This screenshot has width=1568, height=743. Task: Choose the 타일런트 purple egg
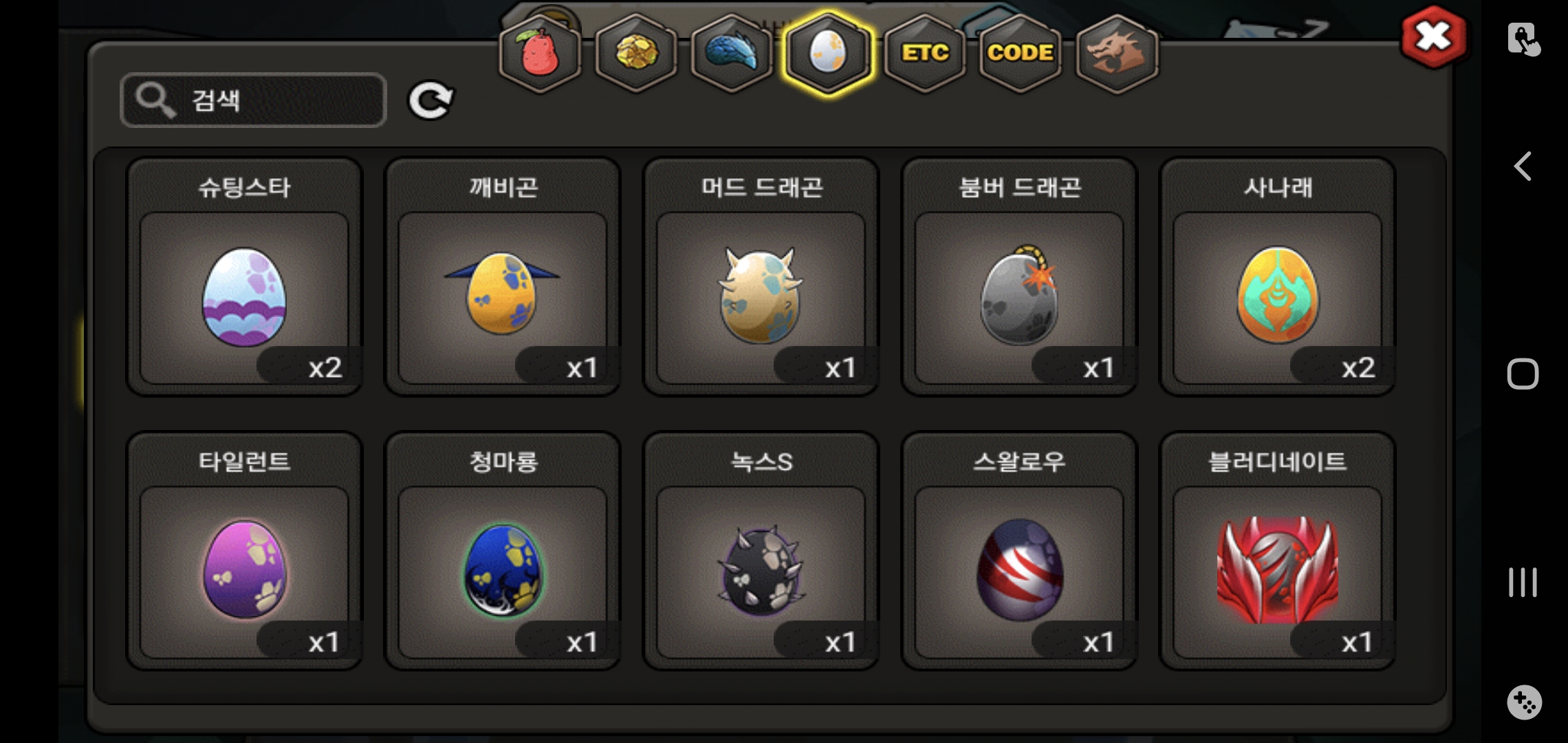pyautogui.click(x=244, y=551)
